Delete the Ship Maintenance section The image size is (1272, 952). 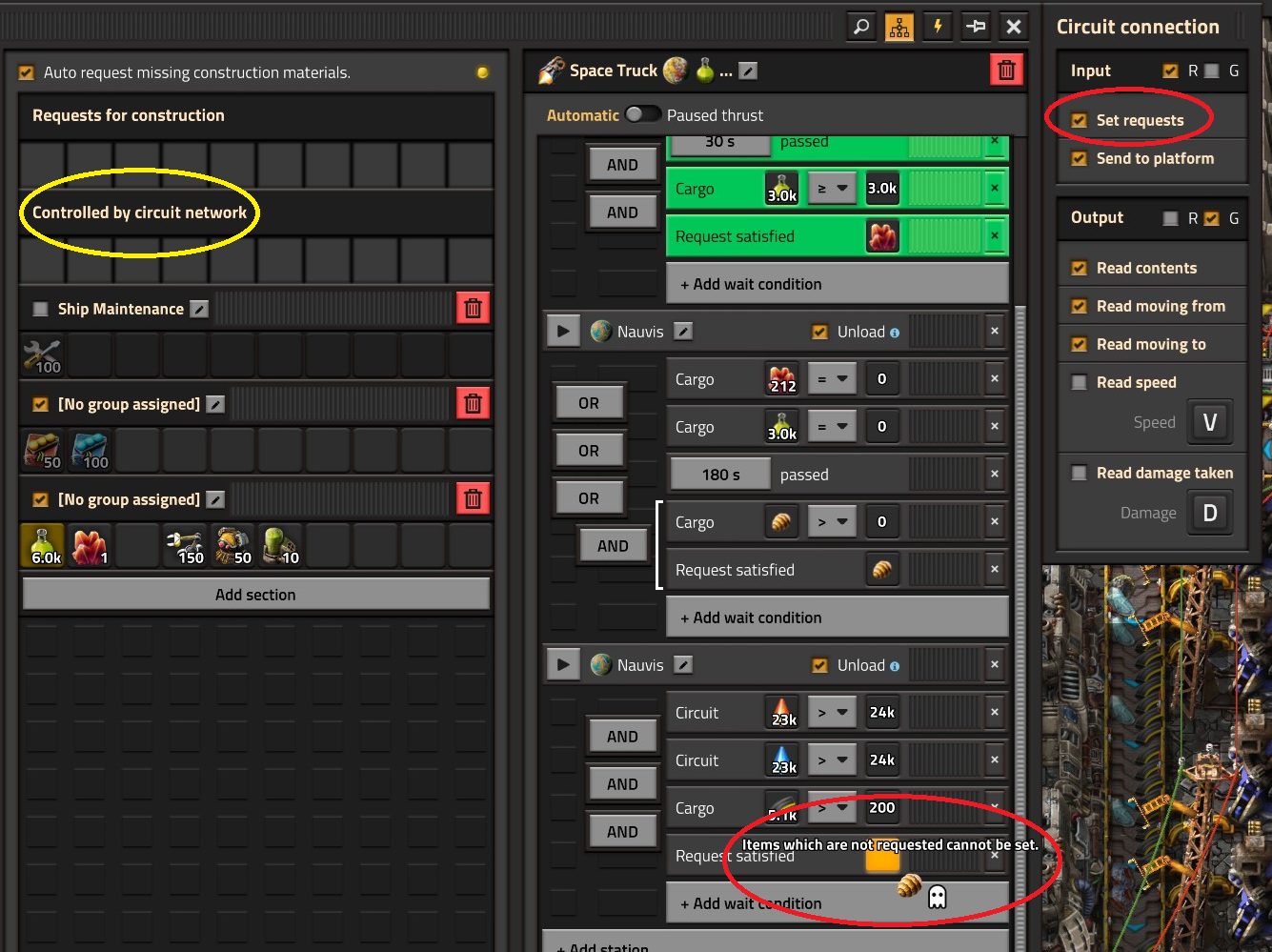coord(473,309)
